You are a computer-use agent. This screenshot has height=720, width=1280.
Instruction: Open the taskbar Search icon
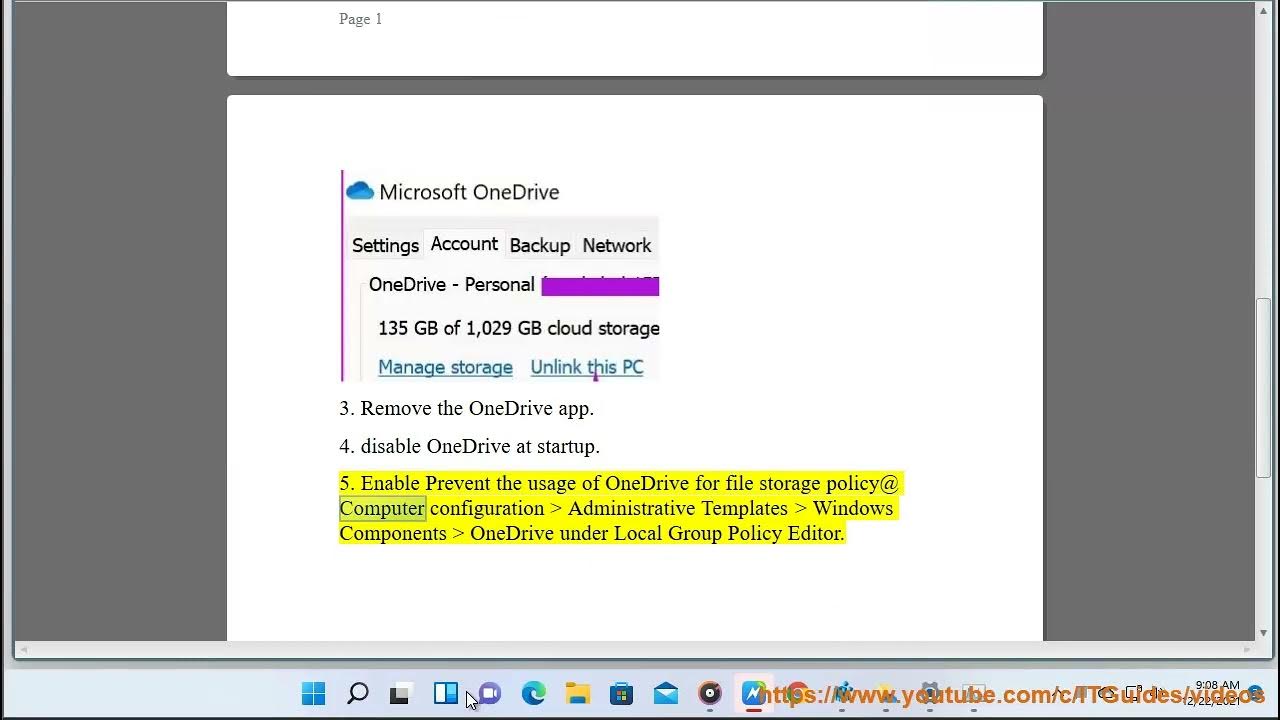(x=357, y=693)
